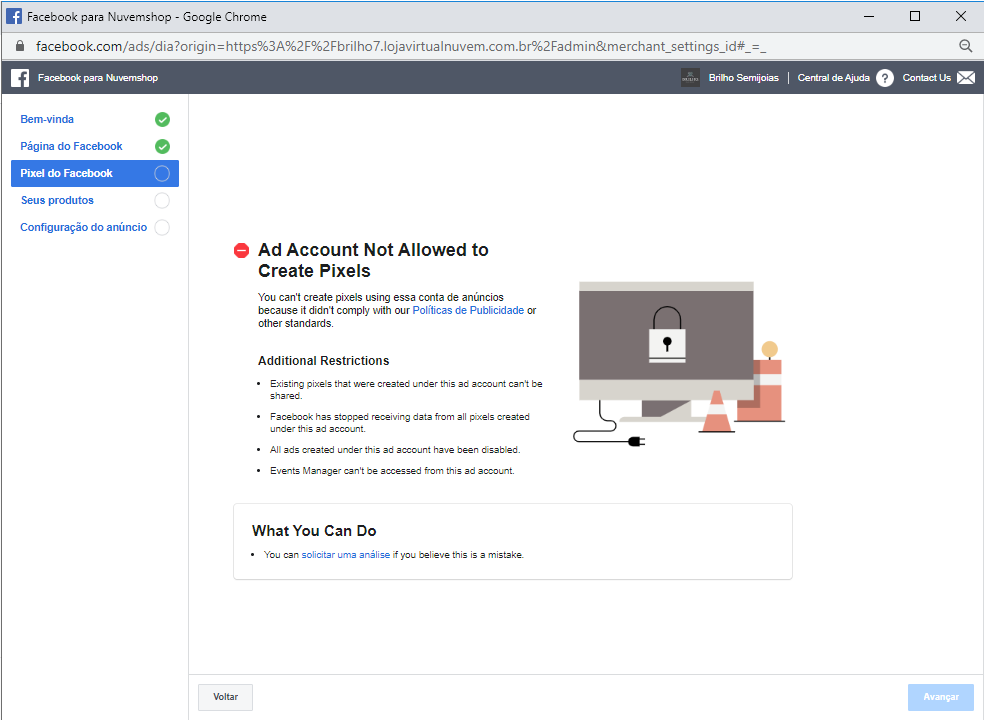Click the Brilho Semijoias store avatar
Image resolution: width=984 pixels, height=720 pixels.
[x=690, y=78]
